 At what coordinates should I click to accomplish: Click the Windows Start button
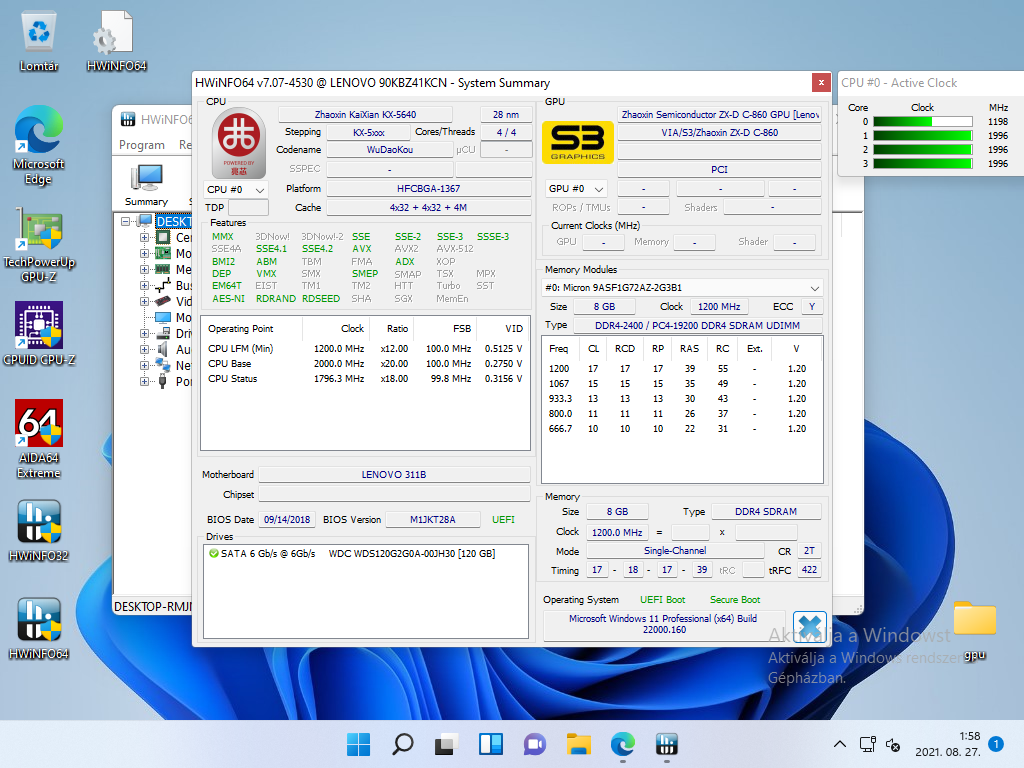pyautogui.click(x=358, y=744)
